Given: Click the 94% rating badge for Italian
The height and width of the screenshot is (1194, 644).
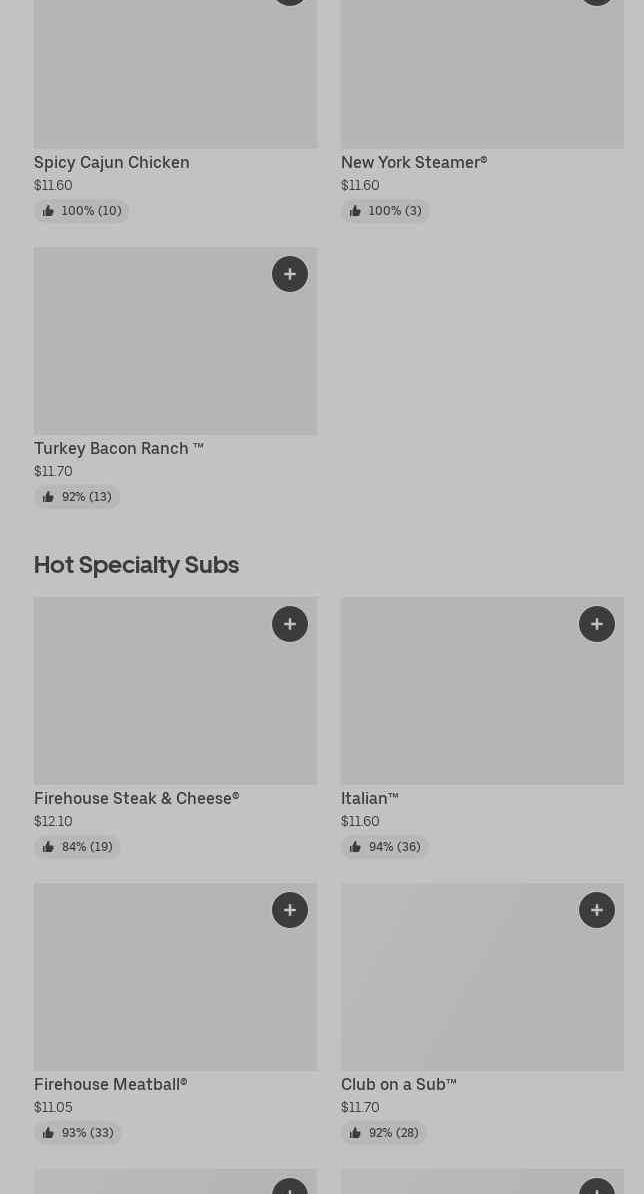Looking at the screenshot, I should pyautogui.click(x=385, y=847).
